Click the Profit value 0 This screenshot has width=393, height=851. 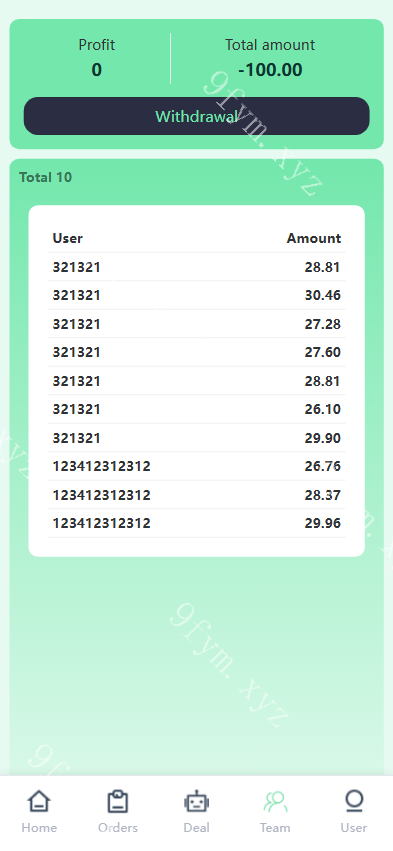coord(97,70)
